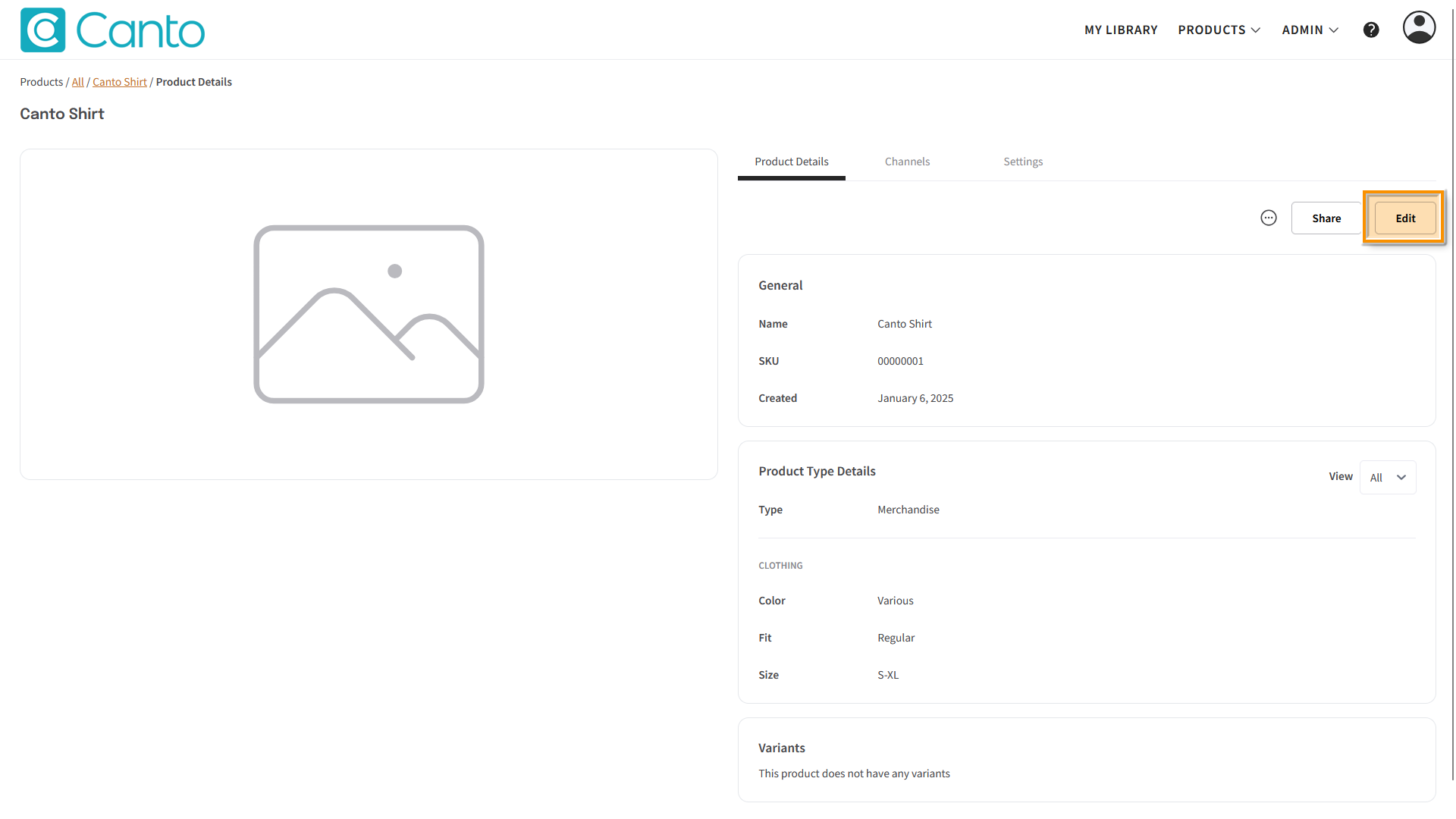Select the Product Details tab
This screenshot has height=819, width=1456.
(x=791, y=162)
